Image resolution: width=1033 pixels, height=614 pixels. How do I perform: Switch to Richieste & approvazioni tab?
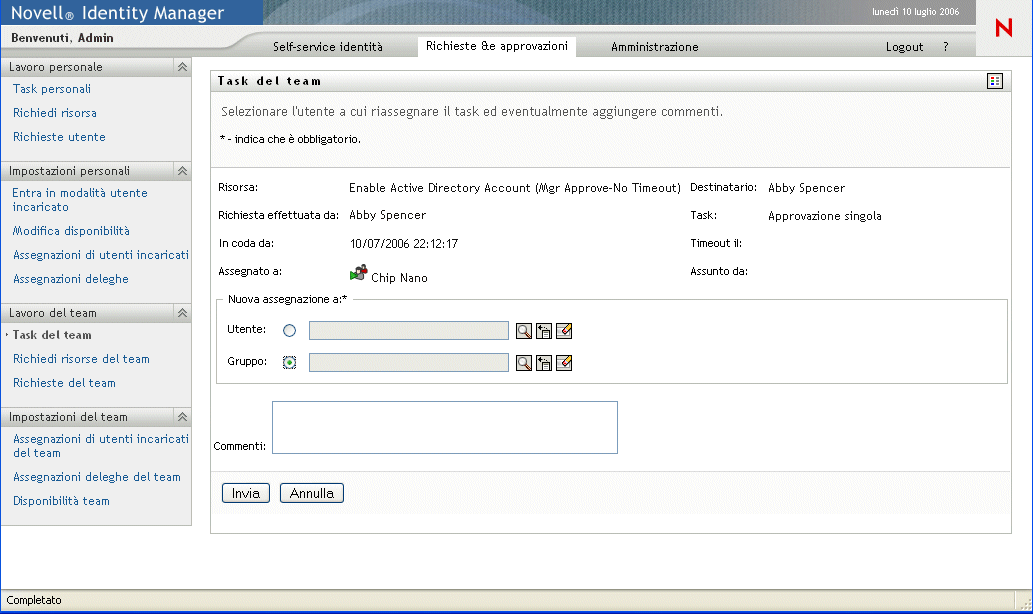pyautogui.click(x=497, y=46)
